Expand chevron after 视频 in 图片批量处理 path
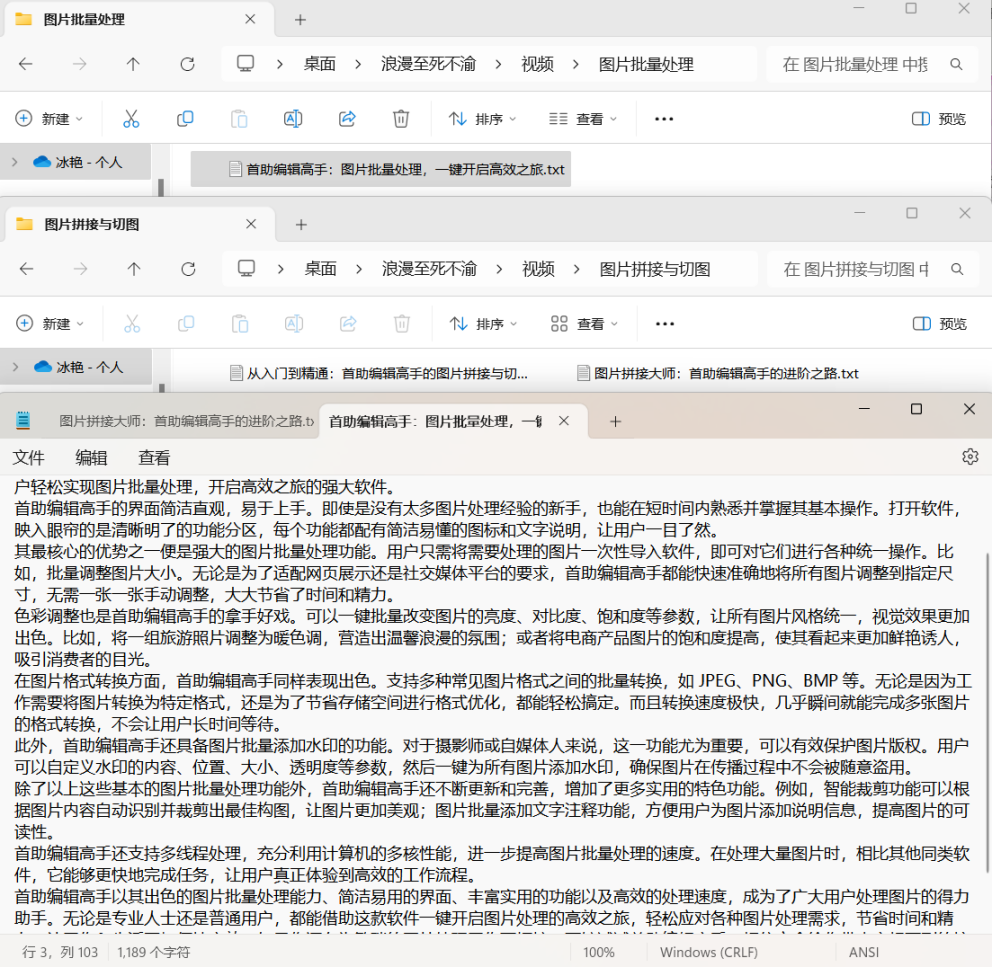 (x=575, y=64)
